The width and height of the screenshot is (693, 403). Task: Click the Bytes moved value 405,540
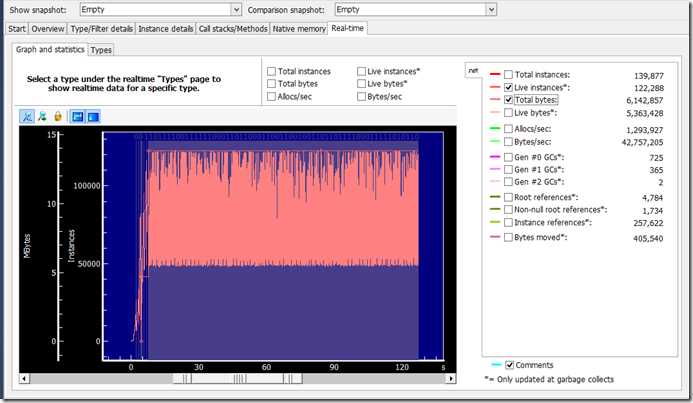click(x=648, y=239)
